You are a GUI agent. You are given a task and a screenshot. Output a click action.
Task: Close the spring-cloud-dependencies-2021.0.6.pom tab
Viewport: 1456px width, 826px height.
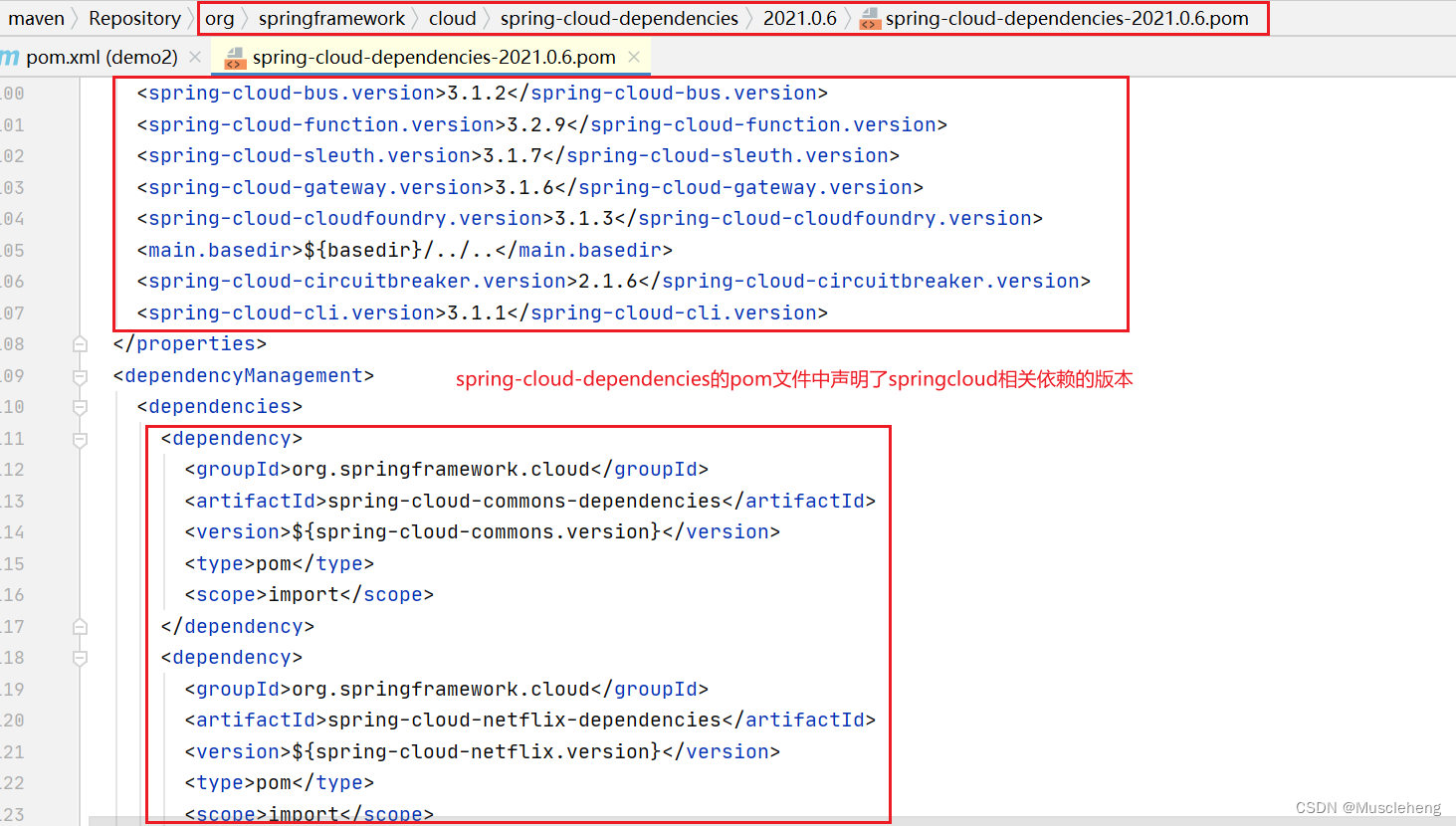point(634,57)
